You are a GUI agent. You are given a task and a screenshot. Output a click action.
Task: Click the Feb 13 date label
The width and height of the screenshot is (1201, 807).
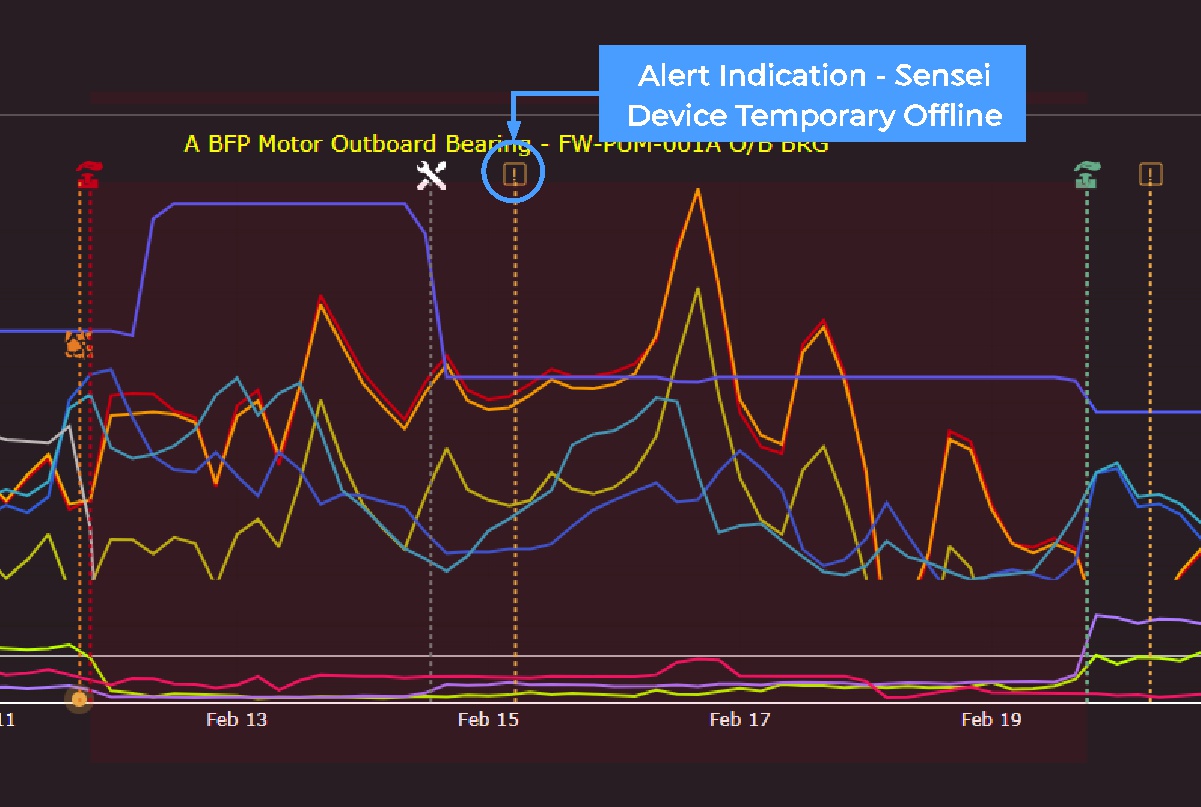pos(236,719)
